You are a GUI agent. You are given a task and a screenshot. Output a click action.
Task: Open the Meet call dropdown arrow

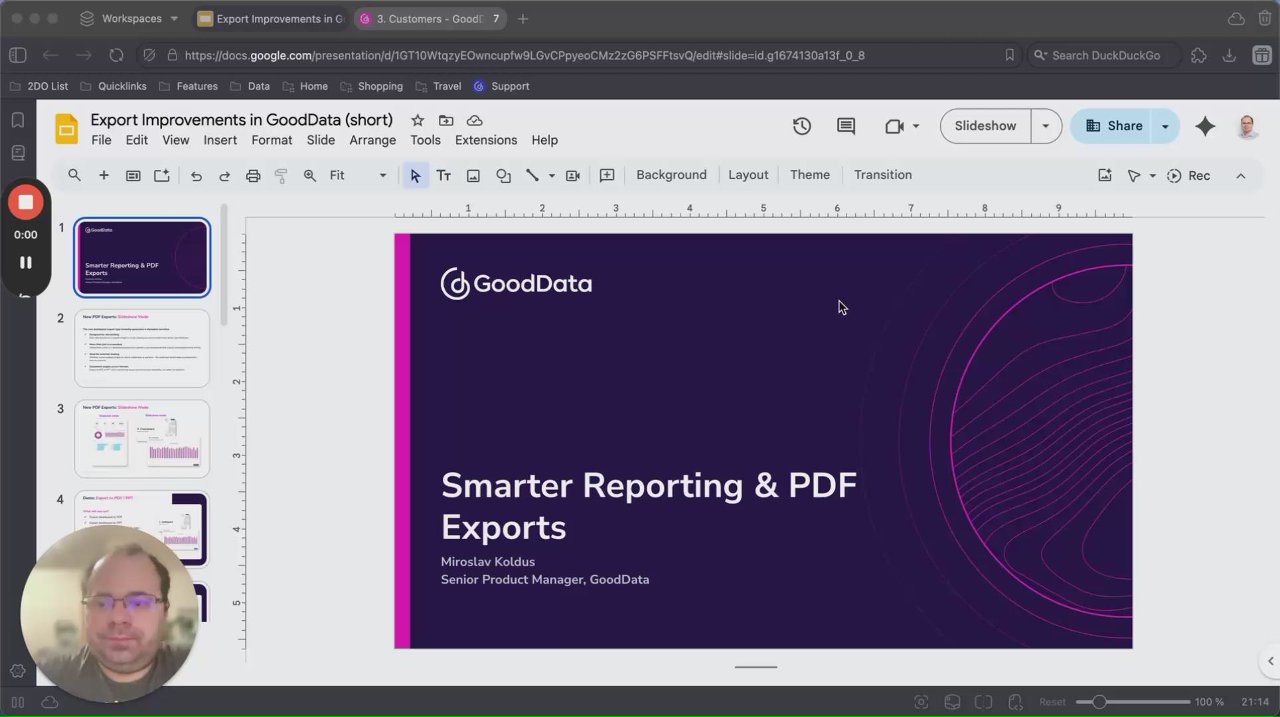click(x=915, y=127)
